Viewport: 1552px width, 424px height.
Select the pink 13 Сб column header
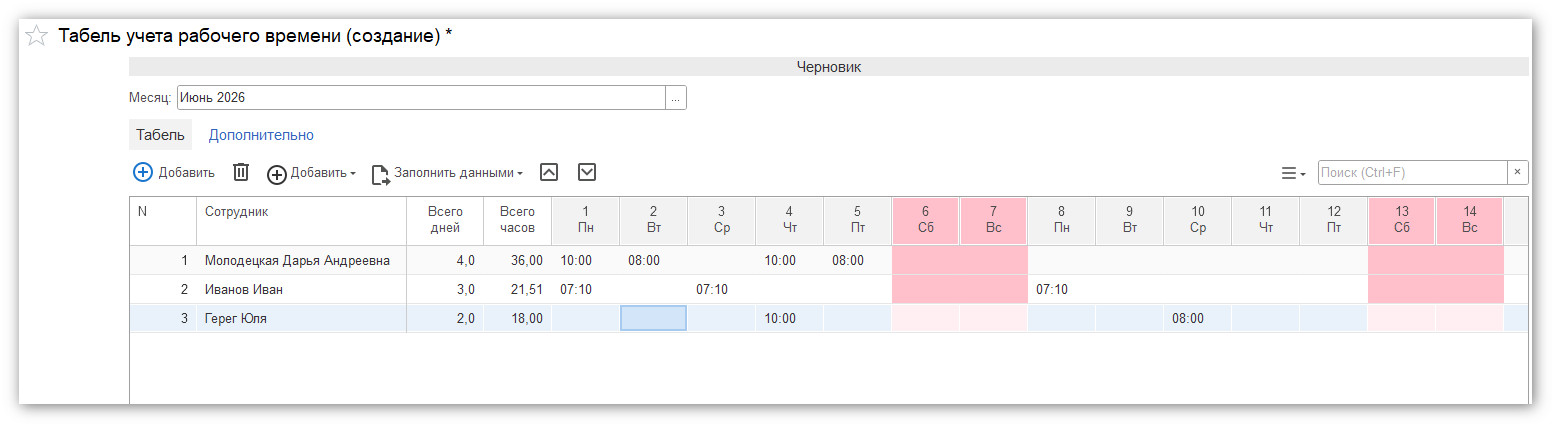[x=1401, y=221]
